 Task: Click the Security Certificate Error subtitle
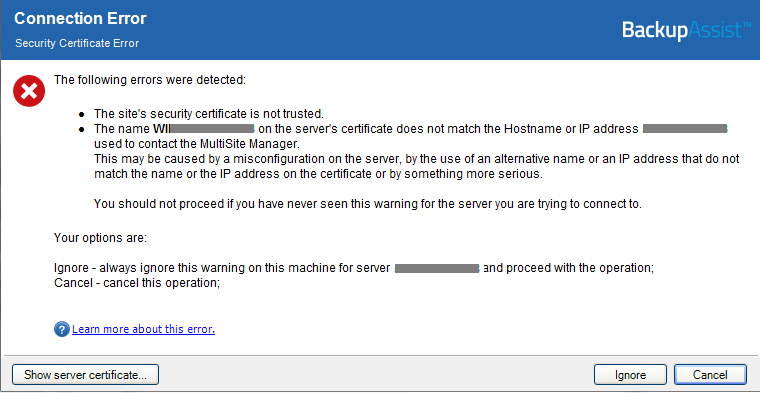click(77, 43)
